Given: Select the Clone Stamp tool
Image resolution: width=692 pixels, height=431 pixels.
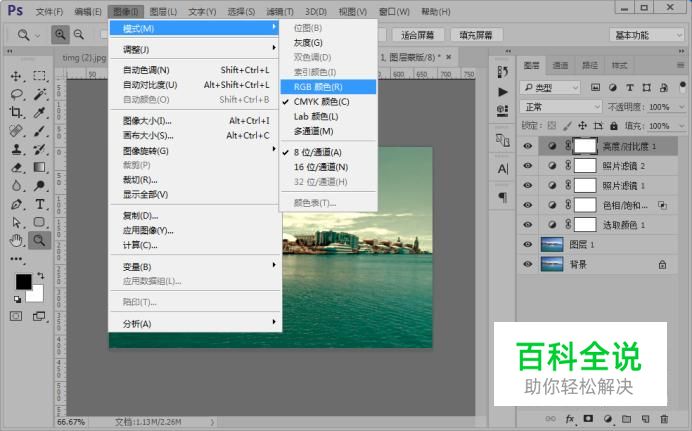Looking at the screenshot, I should tap(16, 149).
